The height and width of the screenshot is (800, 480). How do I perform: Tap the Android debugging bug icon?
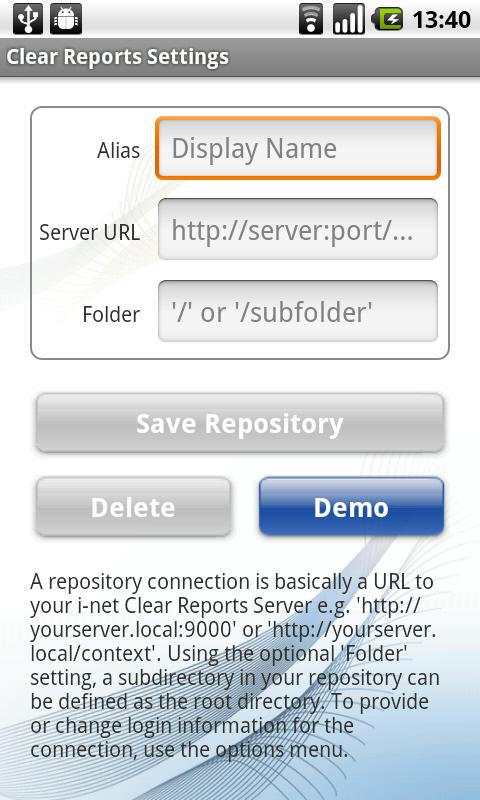66,19
